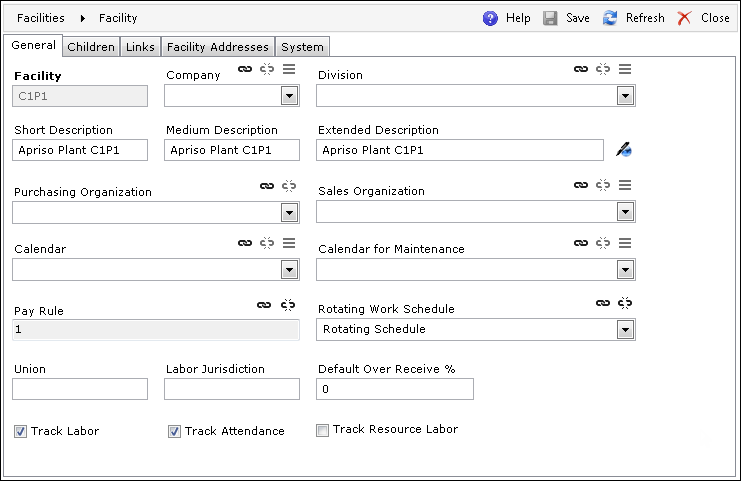Click the blue Help question mark icon
This screenshot has width=741, height=481.
490,18
